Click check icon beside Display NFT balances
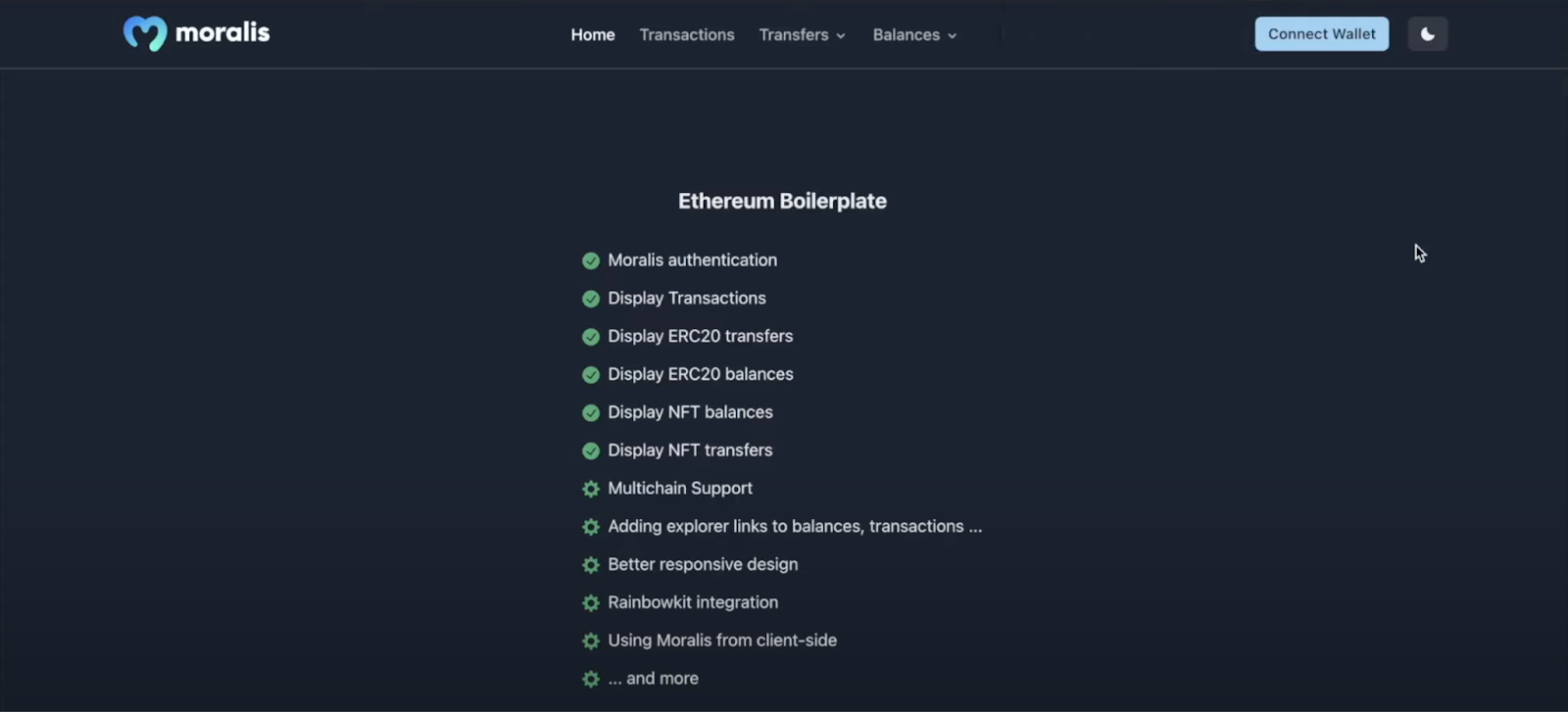Screen dimensions: 1568x712 [591, 413]
